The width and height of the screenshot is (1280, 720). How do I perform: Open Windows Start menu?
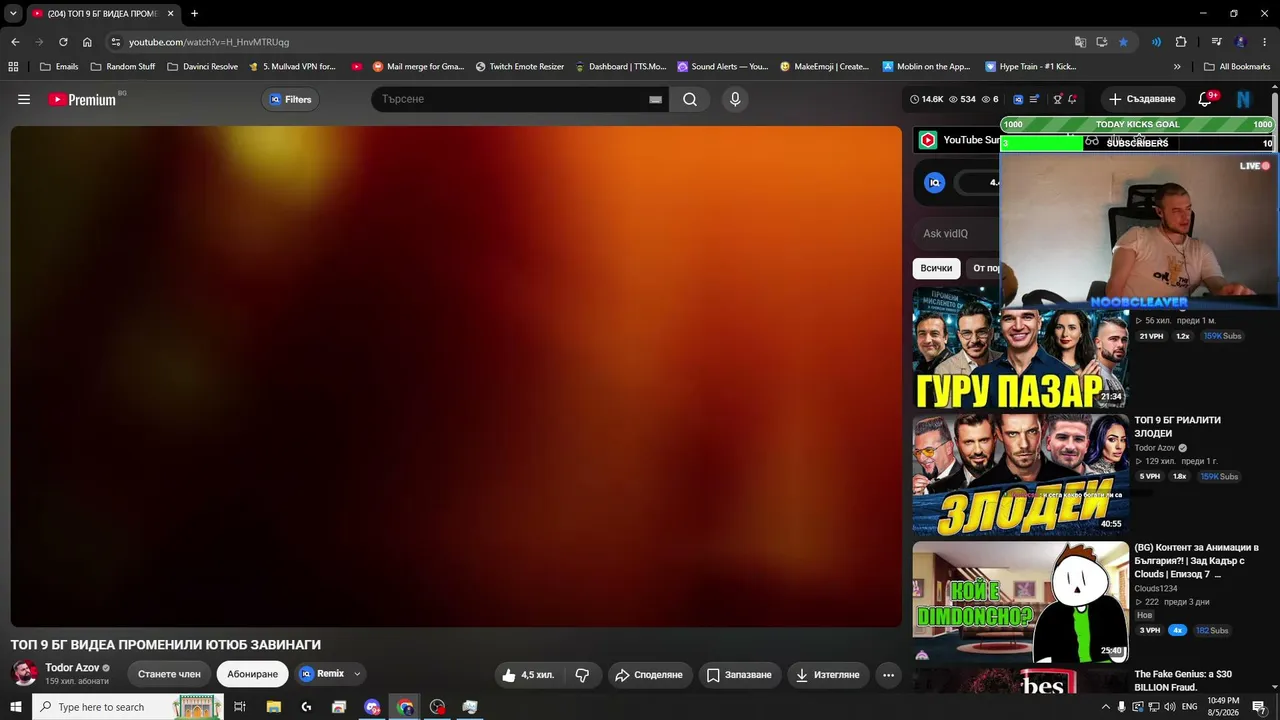pyautogui.click(x=15, y=707)
